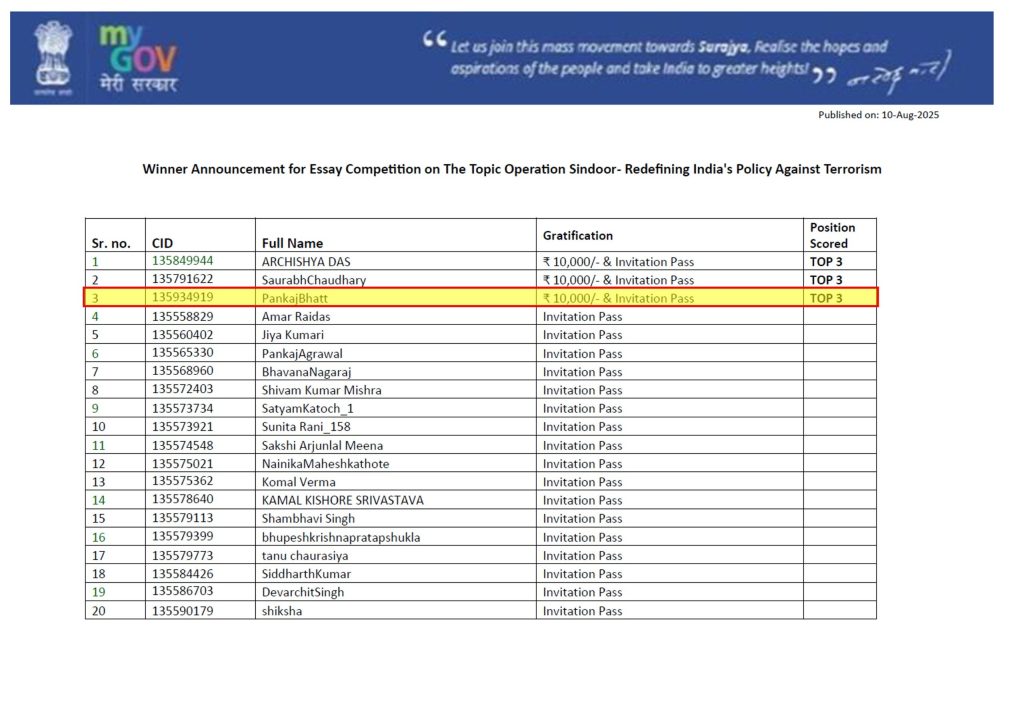Click the Winner Announcement title heading
This screenshot has height=724, width=1024.
(x=512, y=169)
